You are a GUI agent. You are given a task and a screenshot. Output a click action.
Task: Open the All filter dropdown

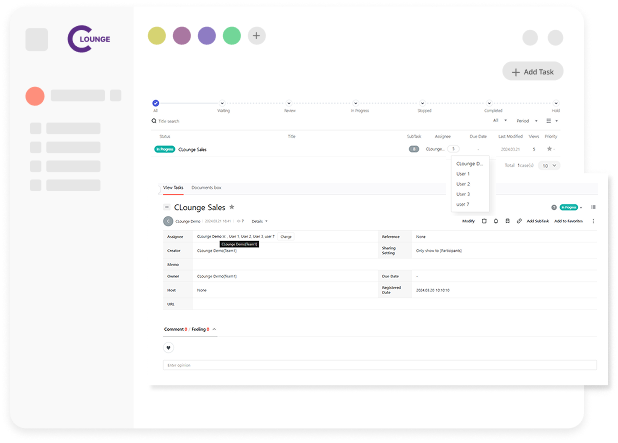500,121
